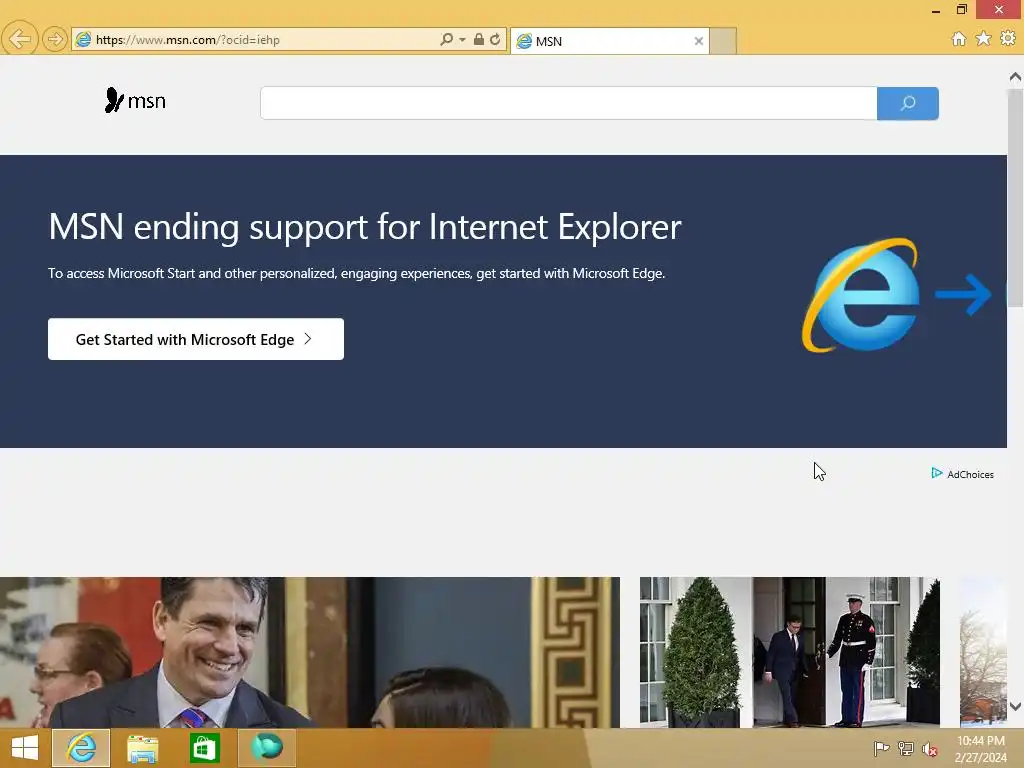Viewport: 1024px width, 768px height.
Task: Click the browser Forward arrow button
Action: pyautogui.click(x=55, y=39)
